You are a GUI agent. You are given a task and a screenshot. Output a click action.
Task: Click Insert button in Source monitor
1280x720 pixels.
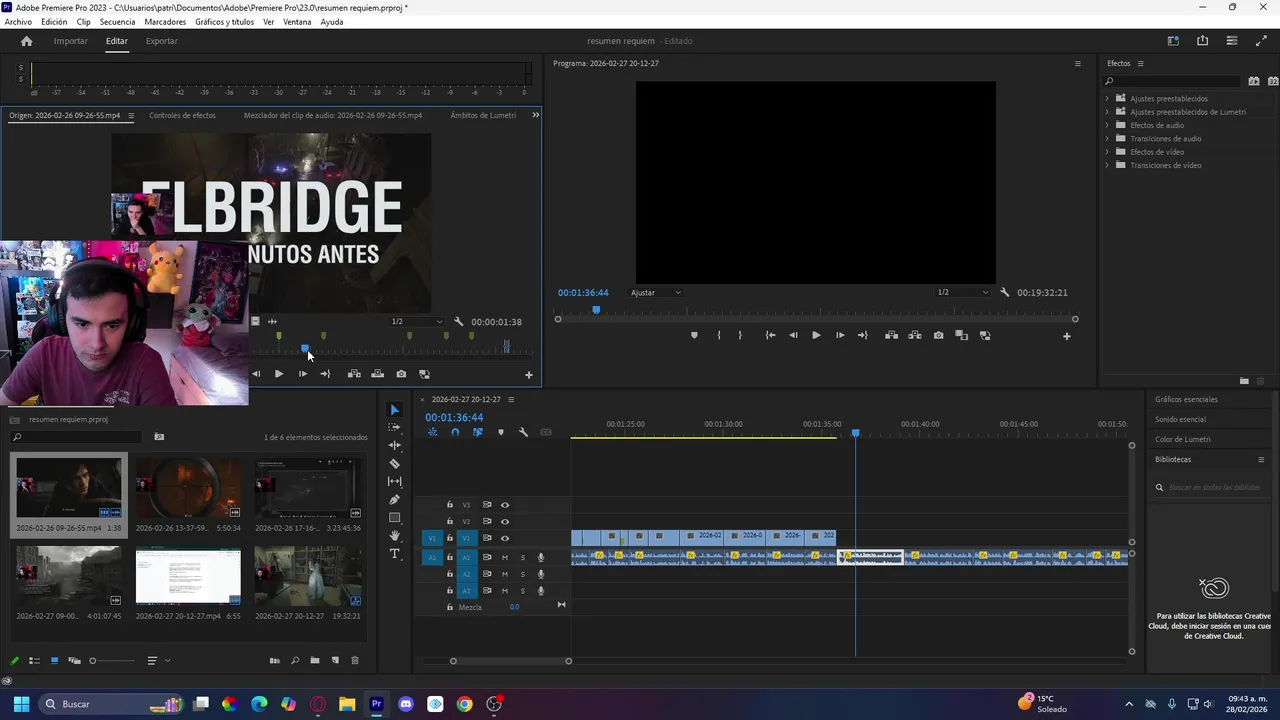(x=354, y=374)
